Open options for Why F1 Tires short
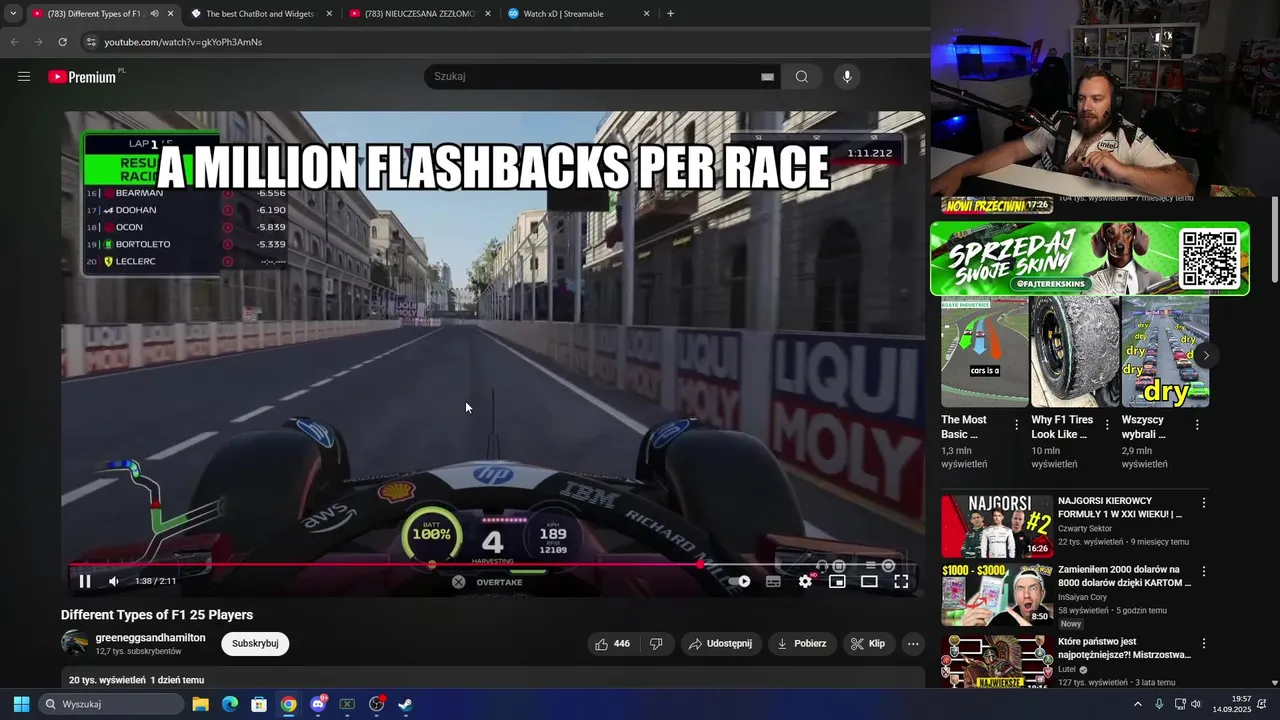The image size is (1280, 720). [x=1107, y=425]
